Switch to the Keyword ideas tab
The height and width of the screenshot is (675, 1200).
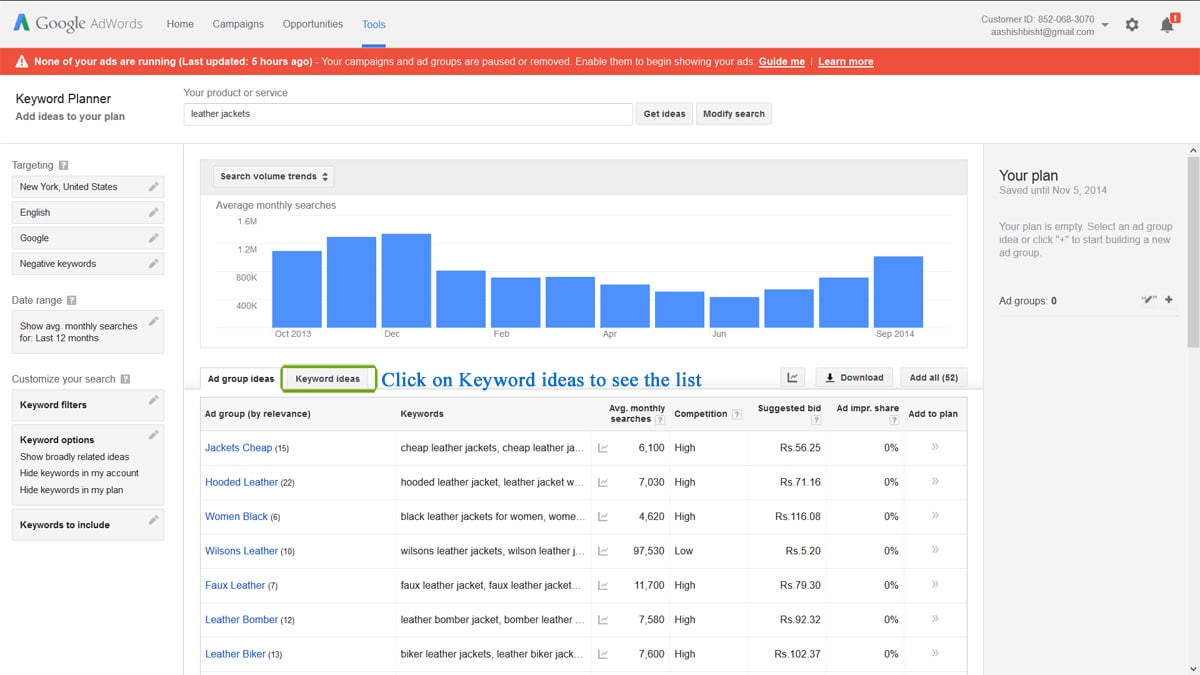[x=330, y=379]
